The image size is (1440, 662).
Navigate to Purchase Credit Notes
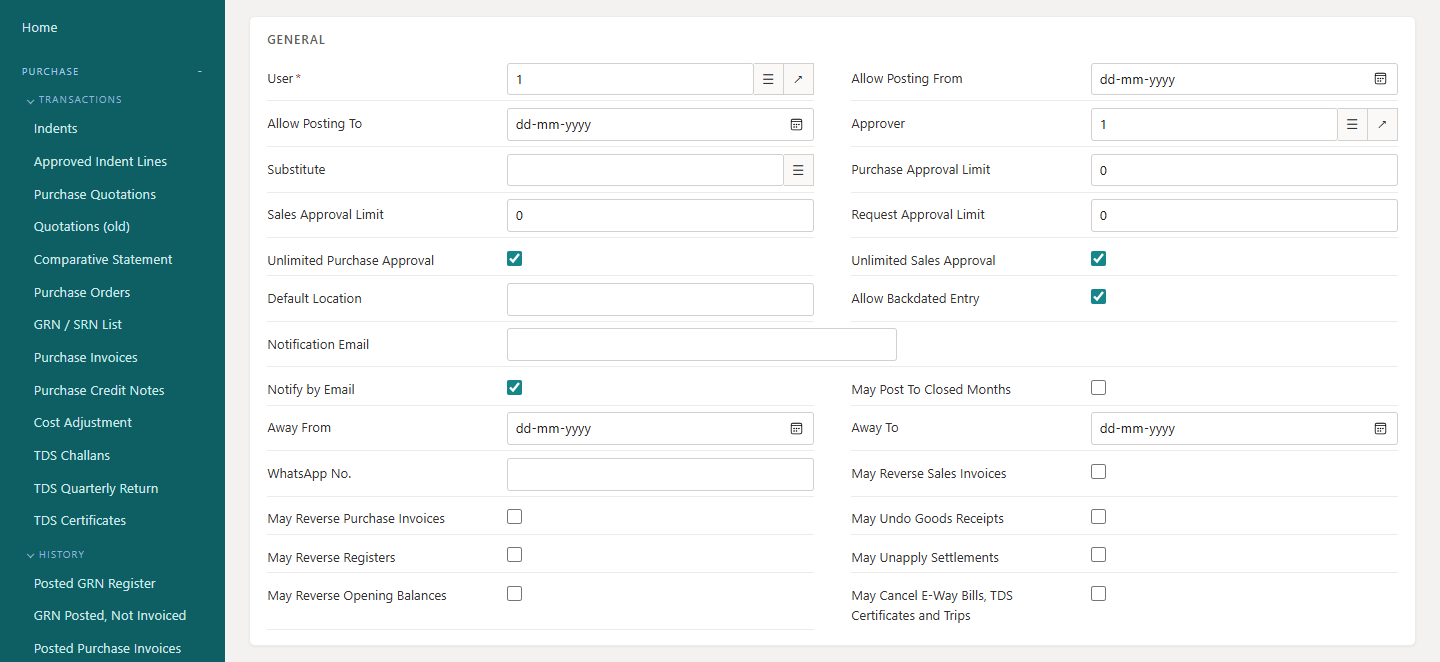(99, 391)
